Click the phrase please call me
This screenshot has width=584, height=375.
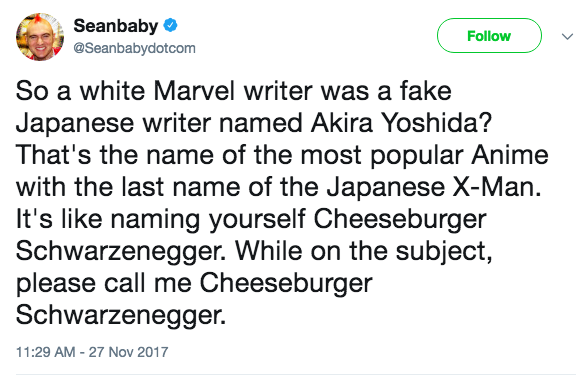click(104, 285)
